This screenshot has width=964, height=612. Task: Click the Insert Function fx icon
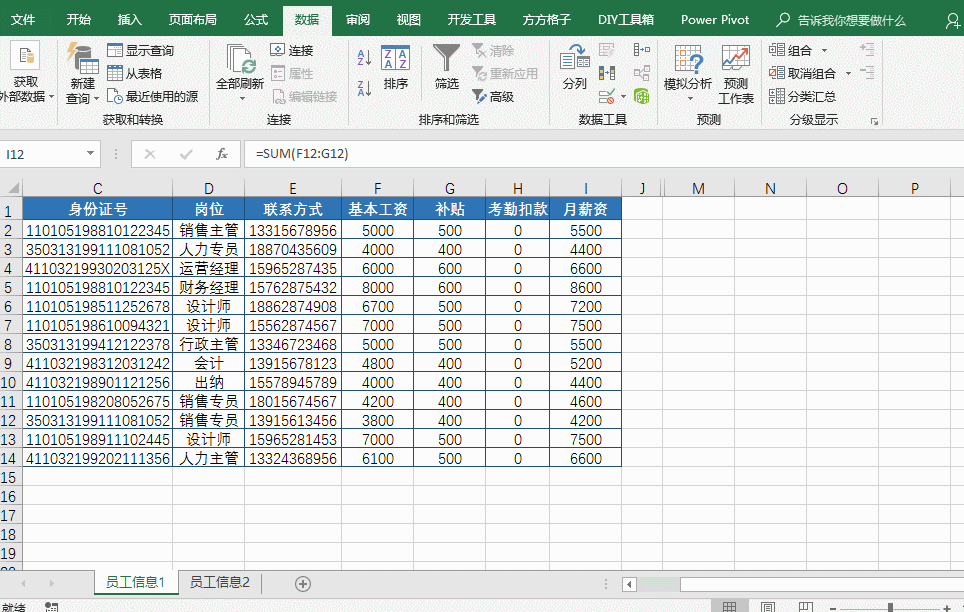click(x=222, y=154)
